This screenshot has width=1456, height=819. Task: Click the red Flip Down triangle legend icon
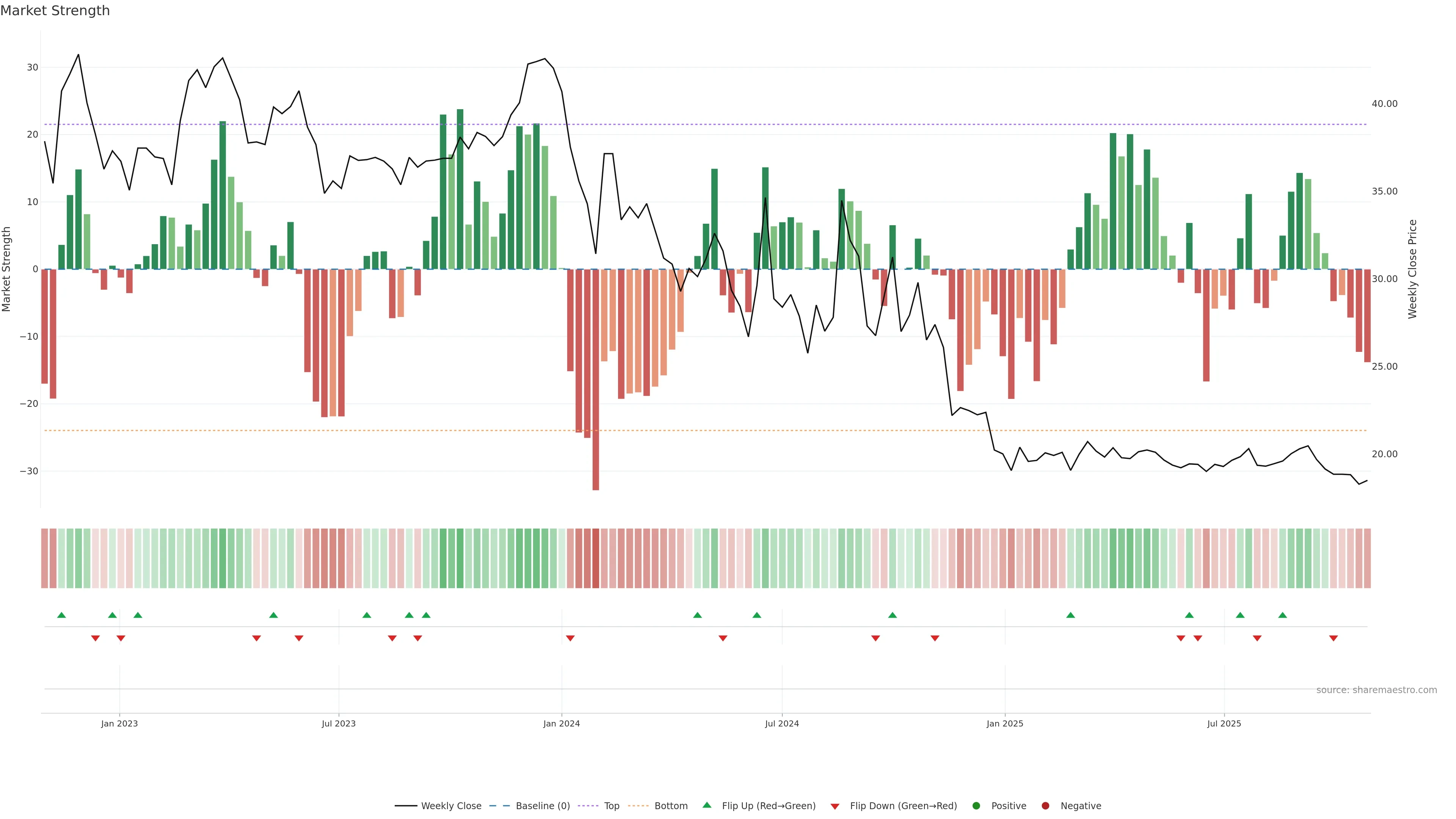835,806
